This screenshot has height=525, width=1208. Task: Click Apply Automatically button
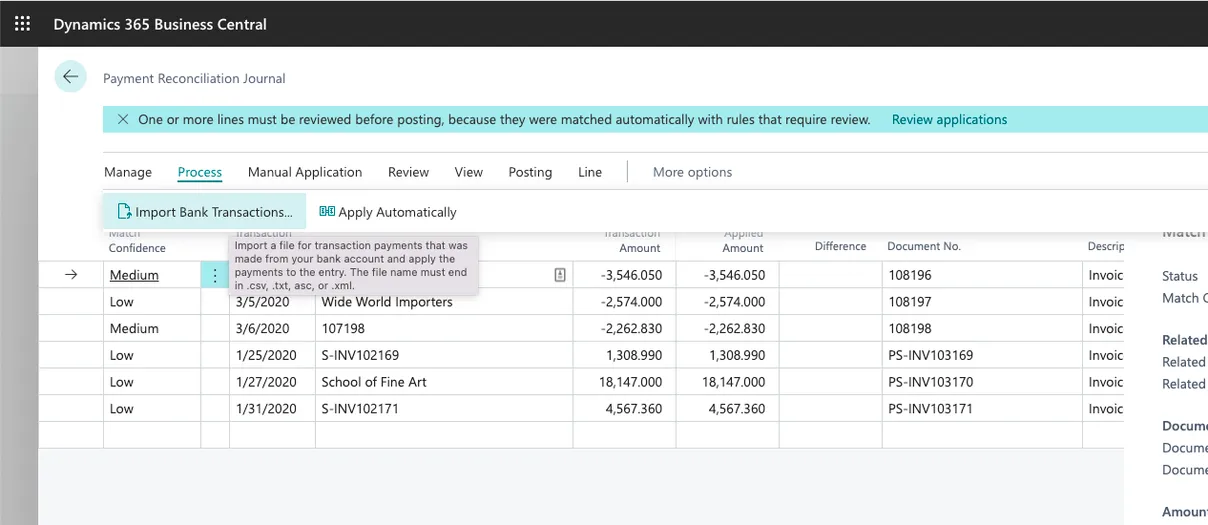(388, 212)
